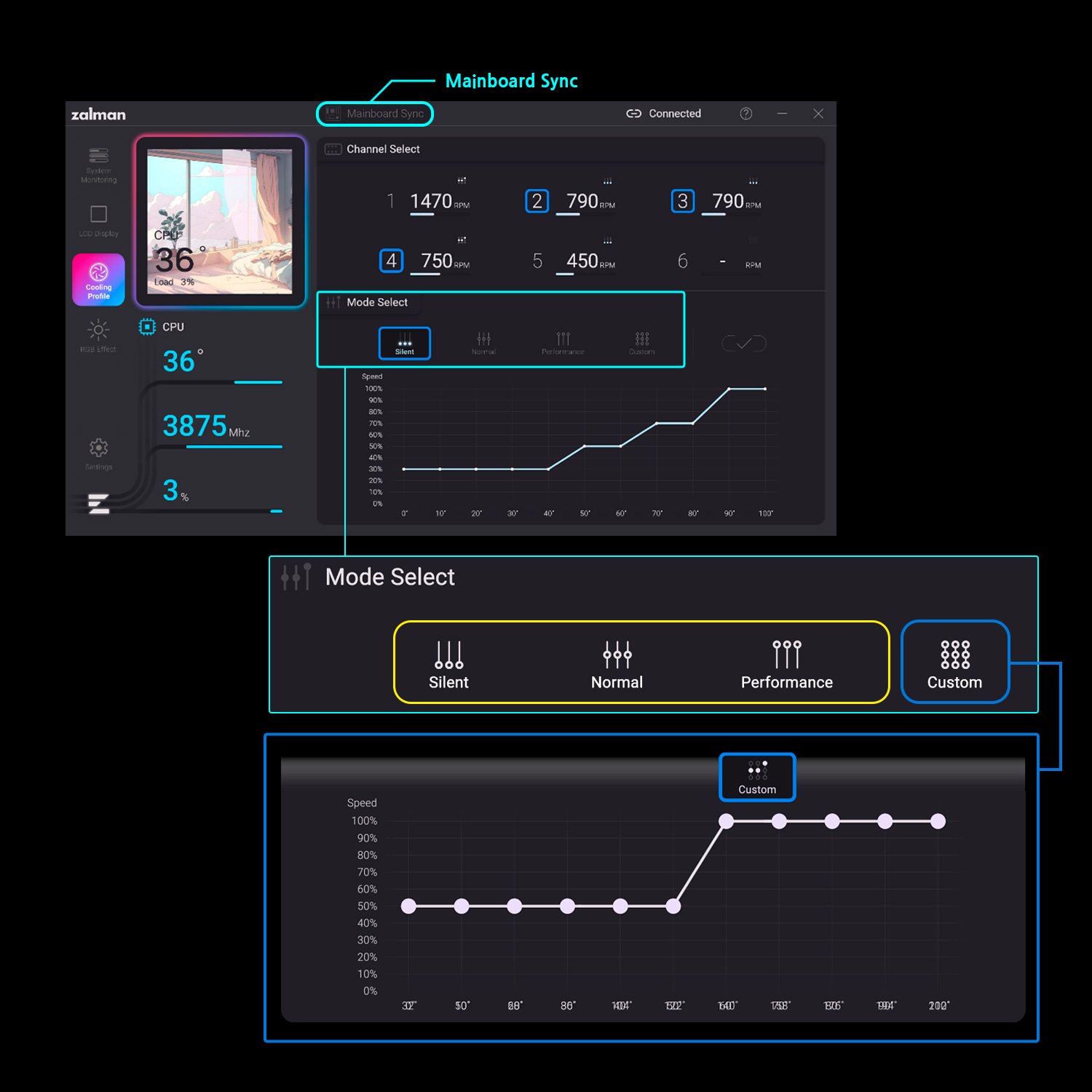Open the RGB Effect section
The height and width of the screenshot is (1092, 1092).
click(98, 336)
